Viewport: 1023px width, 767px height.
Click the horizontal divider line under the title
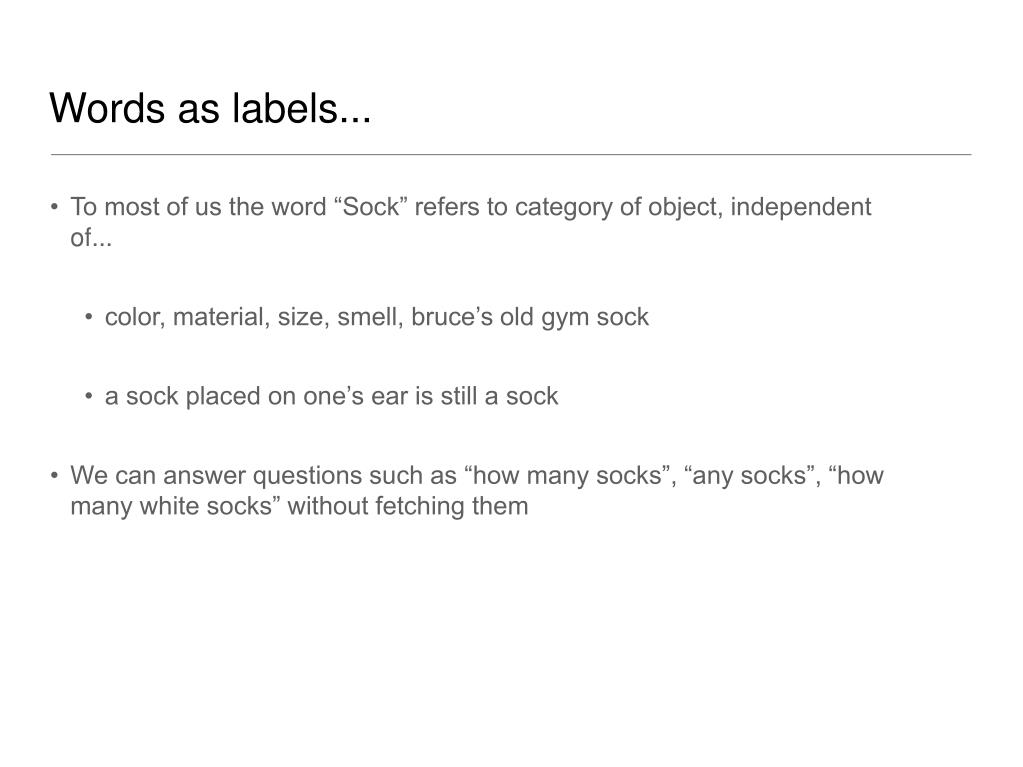511,155
